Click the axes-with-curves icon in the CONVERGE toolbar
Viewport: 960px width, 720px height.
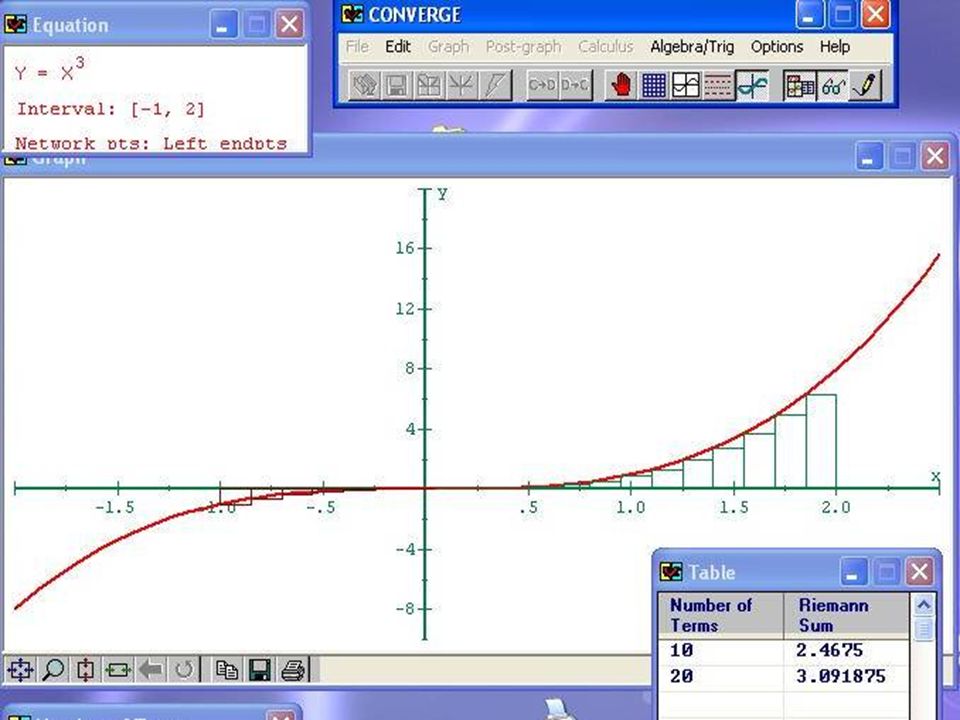coord(461,86)
